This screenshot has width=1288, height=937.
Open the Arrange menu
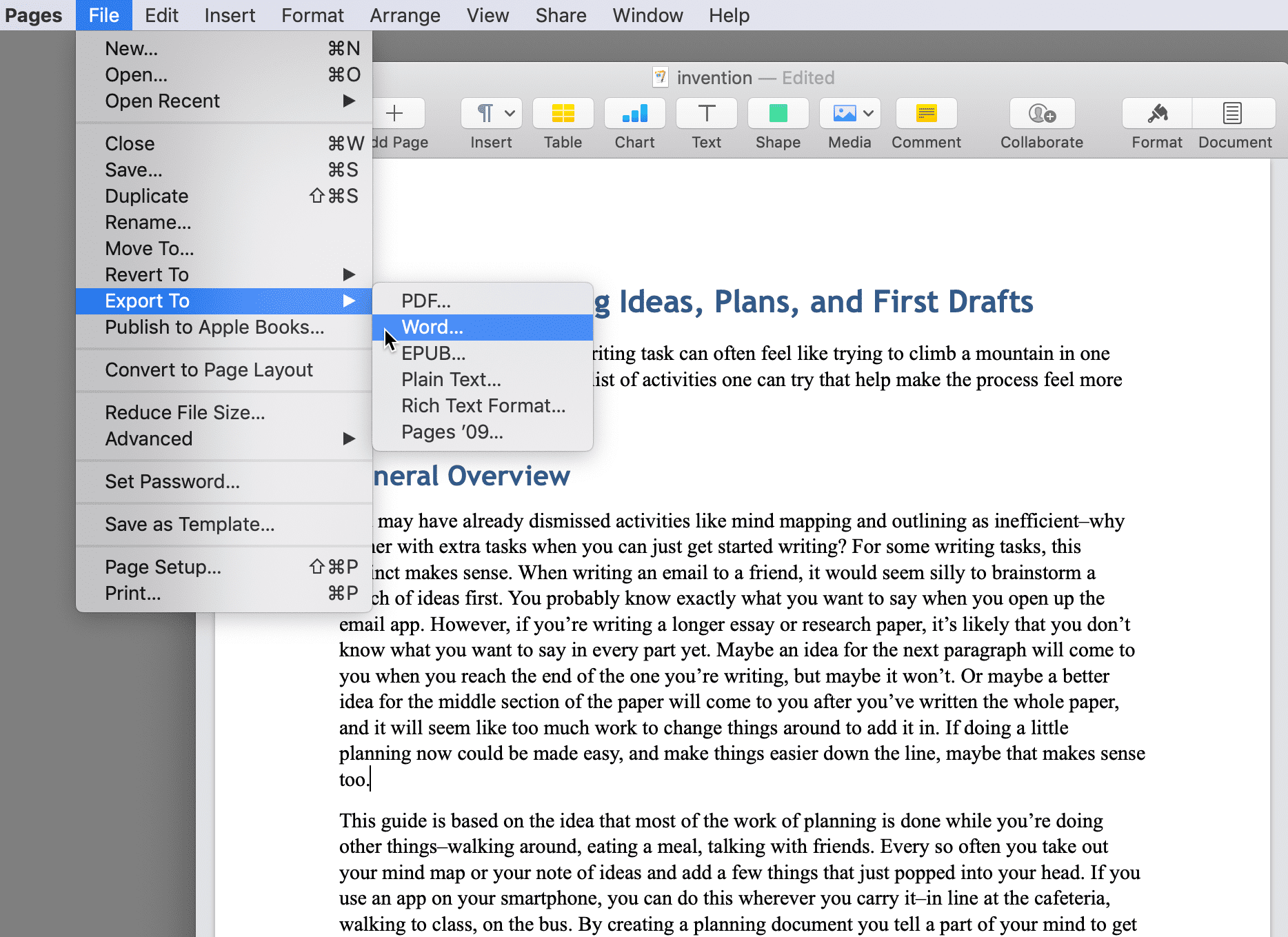click(x=405, y=15)
